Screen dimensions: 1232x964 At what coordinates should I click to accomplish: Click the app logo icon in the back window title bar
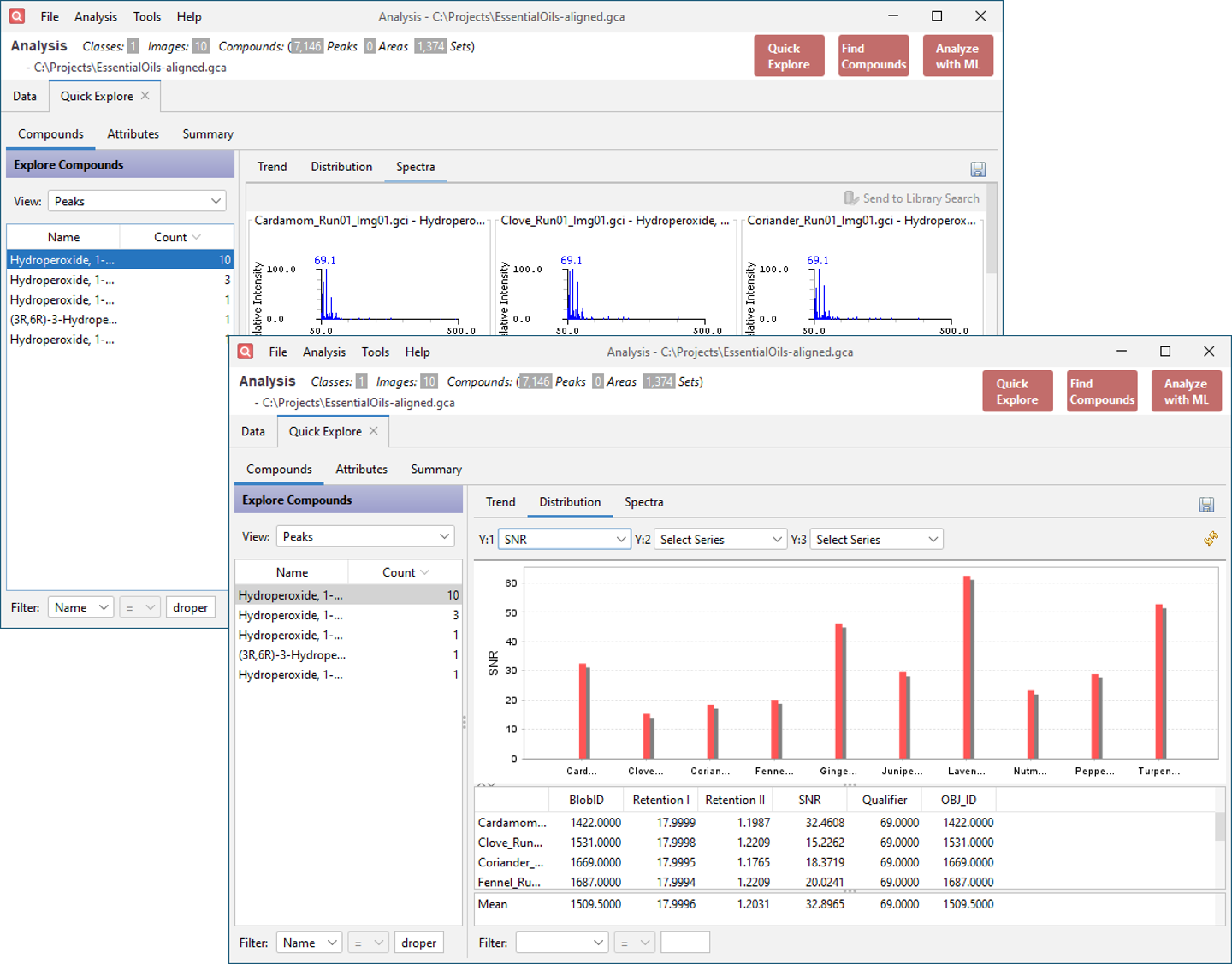(x=17, y=16)
